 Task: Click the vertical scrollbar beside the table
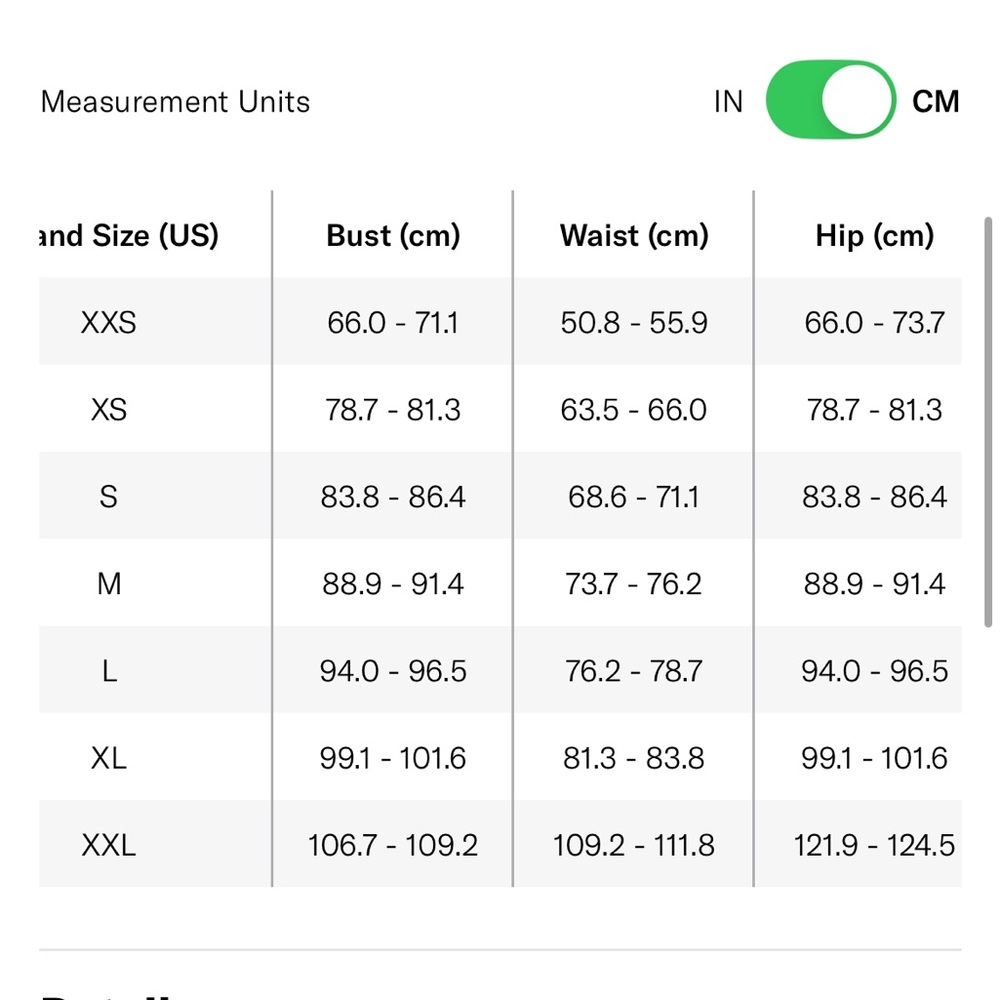pyautogui.click(x=988, y=422)
